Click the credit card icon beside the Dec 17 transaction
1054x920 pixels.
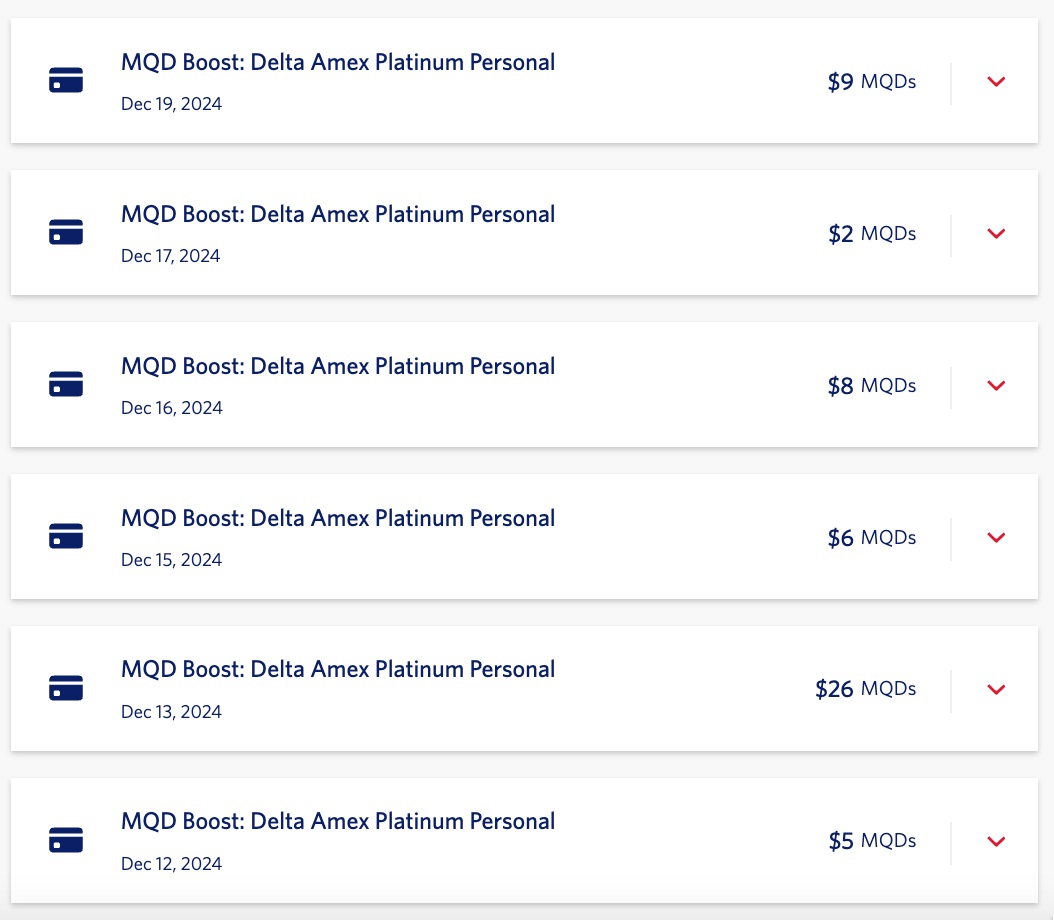66,231
